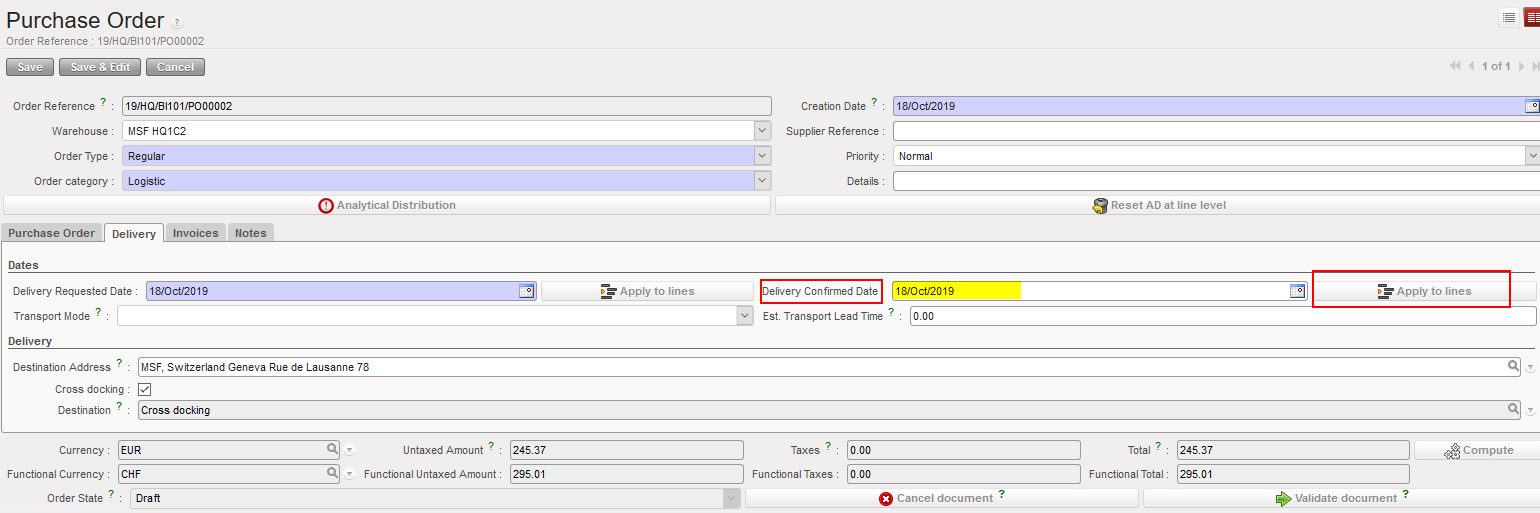Expand the Transport Mode dropdown

(745, 316)
